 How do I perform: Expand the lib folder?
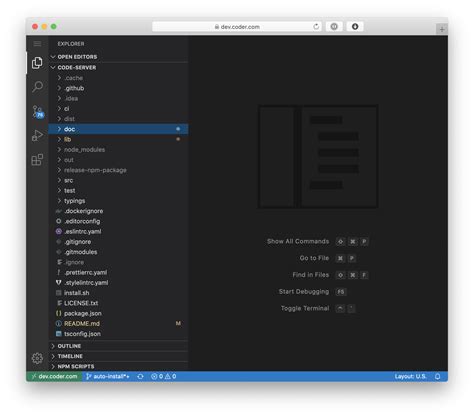coord(119,139)
